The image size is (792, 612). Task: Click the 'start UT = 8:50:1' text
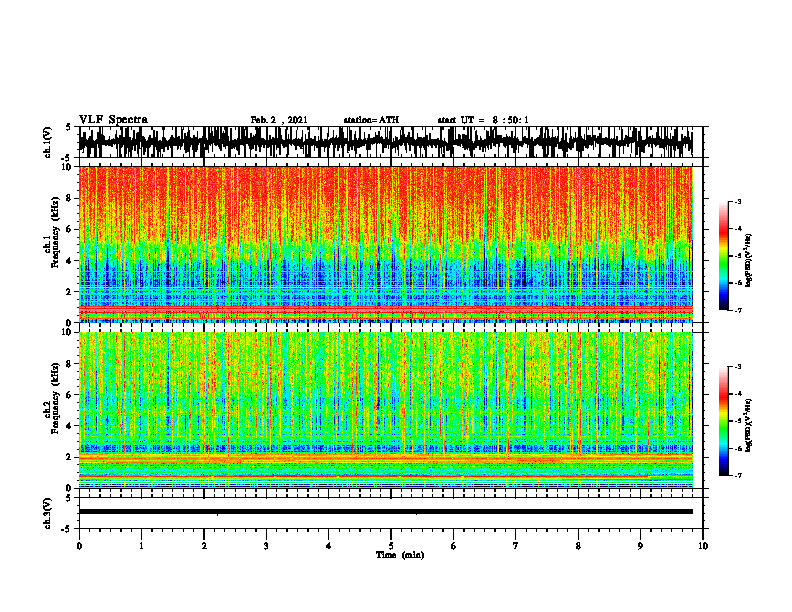coord(483,120)
